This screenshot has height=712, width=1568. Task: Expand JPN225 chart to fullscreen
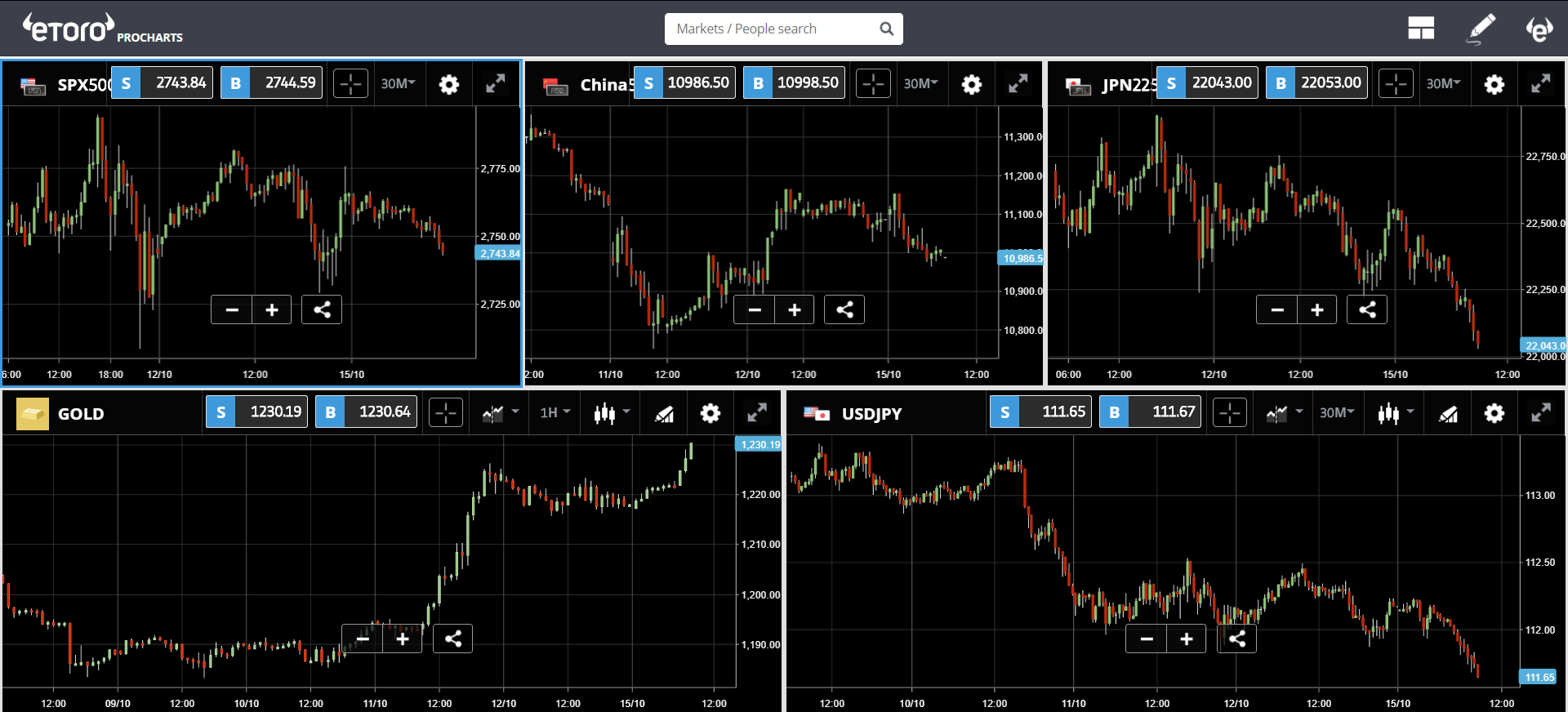click(x=1540, y=83)
